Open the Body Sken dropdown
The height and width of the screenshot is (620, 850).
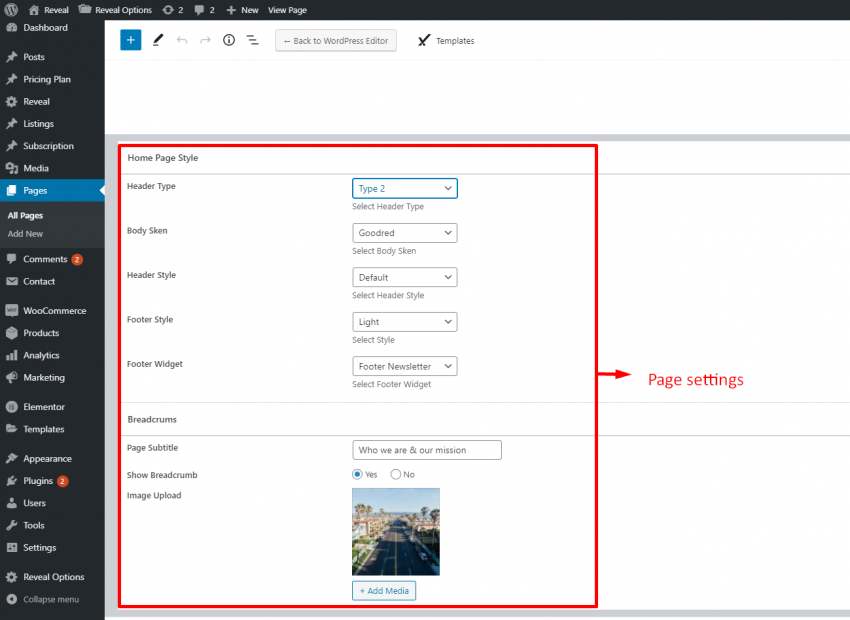(x=404, y=232)
